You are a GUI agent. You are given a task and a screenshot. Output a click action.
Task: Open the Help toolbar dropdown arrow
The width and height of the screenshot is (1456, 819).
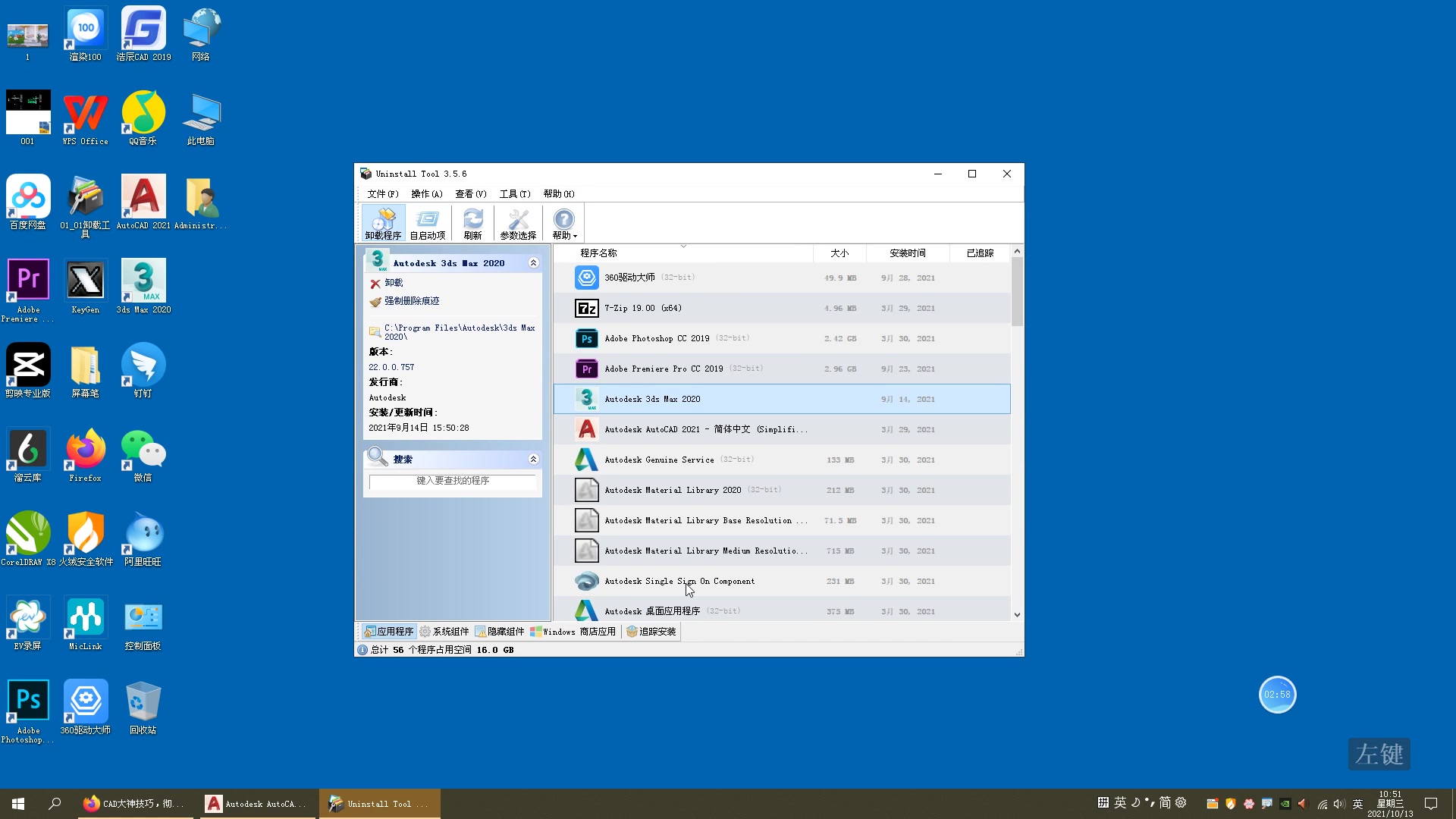click(x=576, y=236)
